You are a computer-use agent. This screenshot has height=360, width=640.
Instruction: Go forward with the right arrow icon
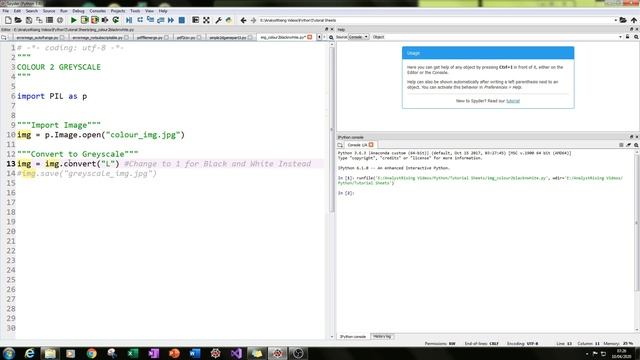click(x=253, y=20)
